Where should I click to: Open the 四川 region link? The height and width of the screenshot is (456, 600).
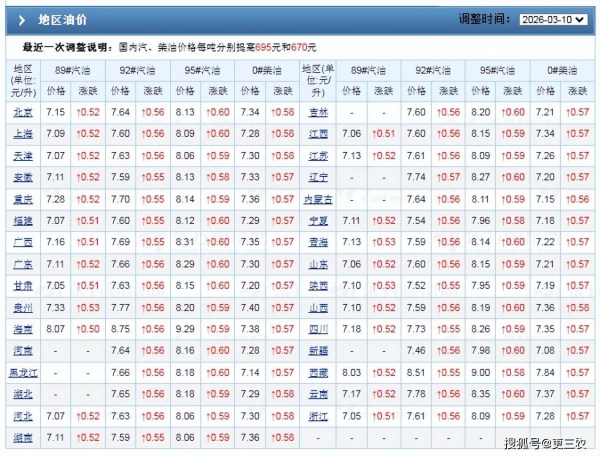[x=318, y=328]
